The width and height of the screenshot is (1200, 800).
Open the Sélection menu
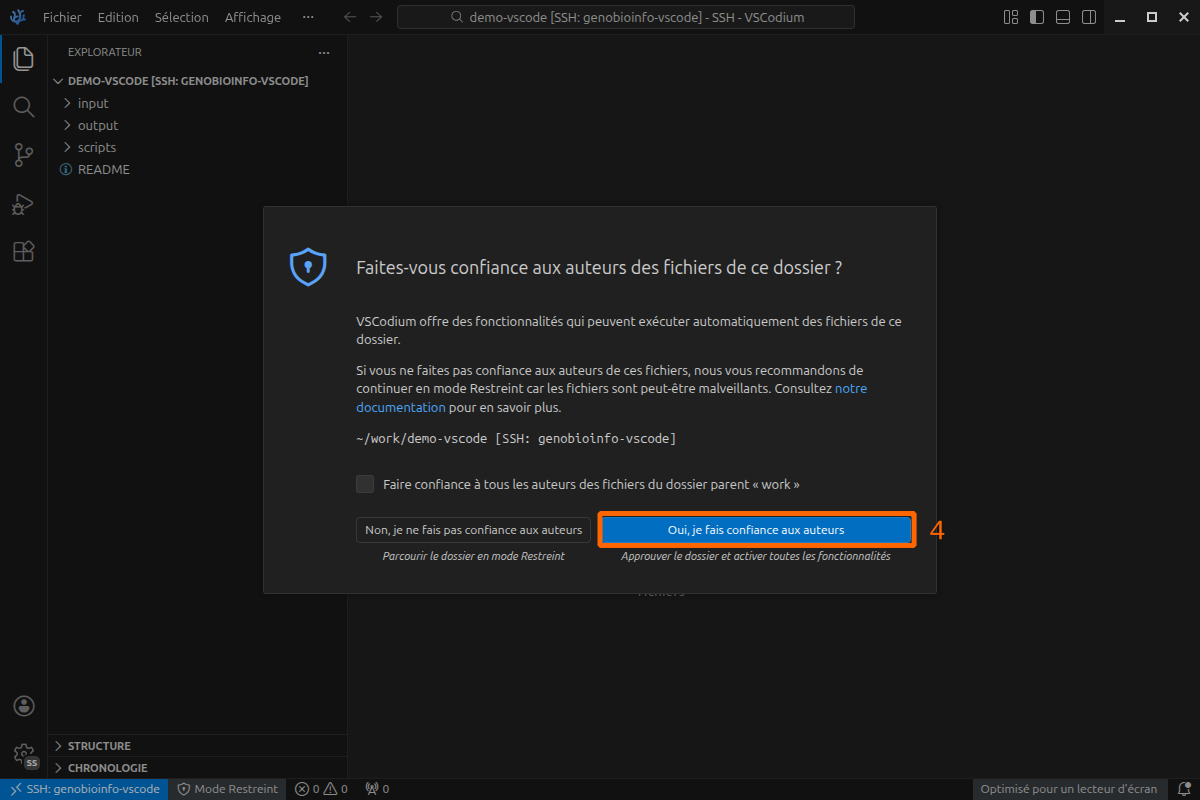click(182, 17)
